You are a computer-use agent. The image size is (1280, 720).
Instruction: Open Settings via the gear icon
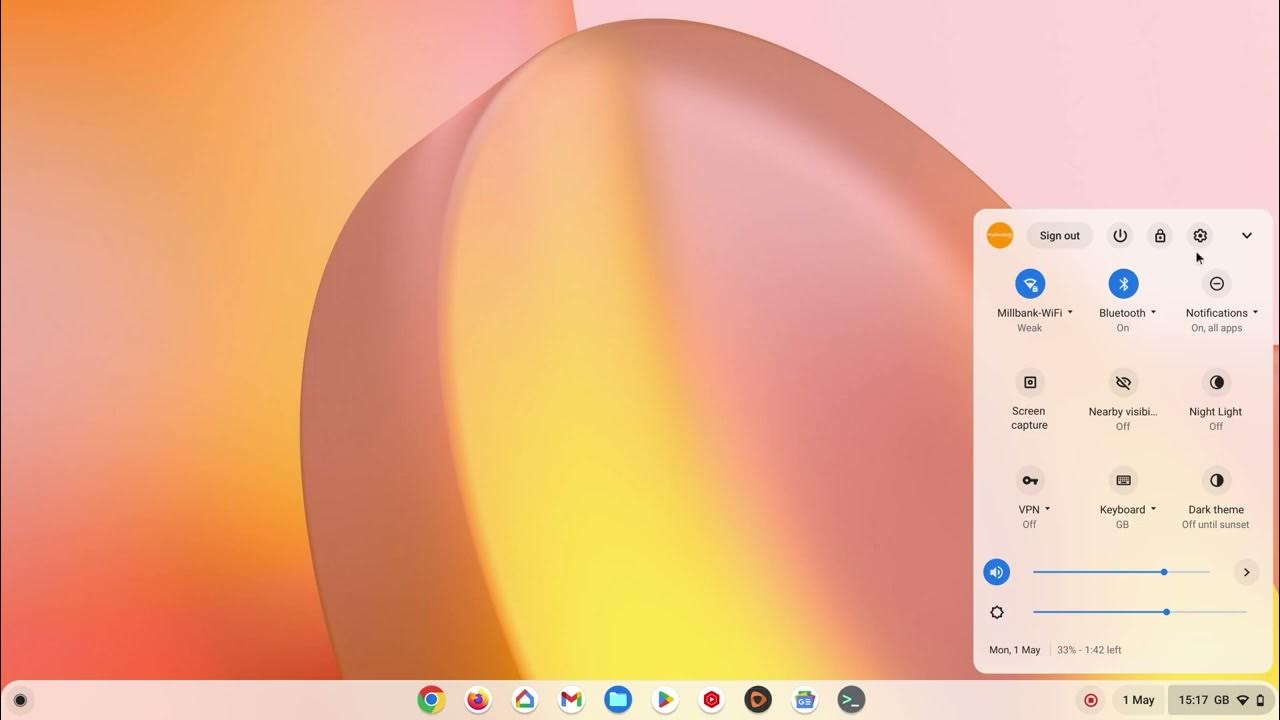click(1200, 236)
